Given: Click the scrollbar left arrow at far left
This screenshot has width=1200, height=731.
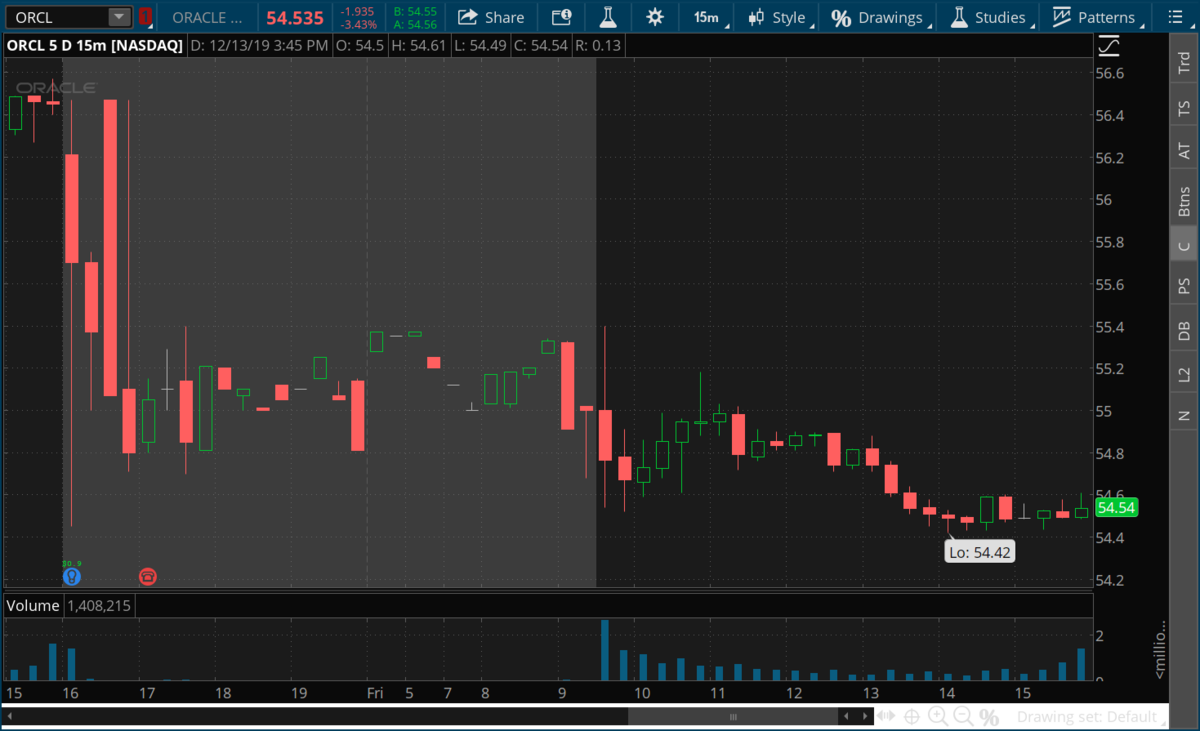Looking at the screenshot, I should [9, 716].
